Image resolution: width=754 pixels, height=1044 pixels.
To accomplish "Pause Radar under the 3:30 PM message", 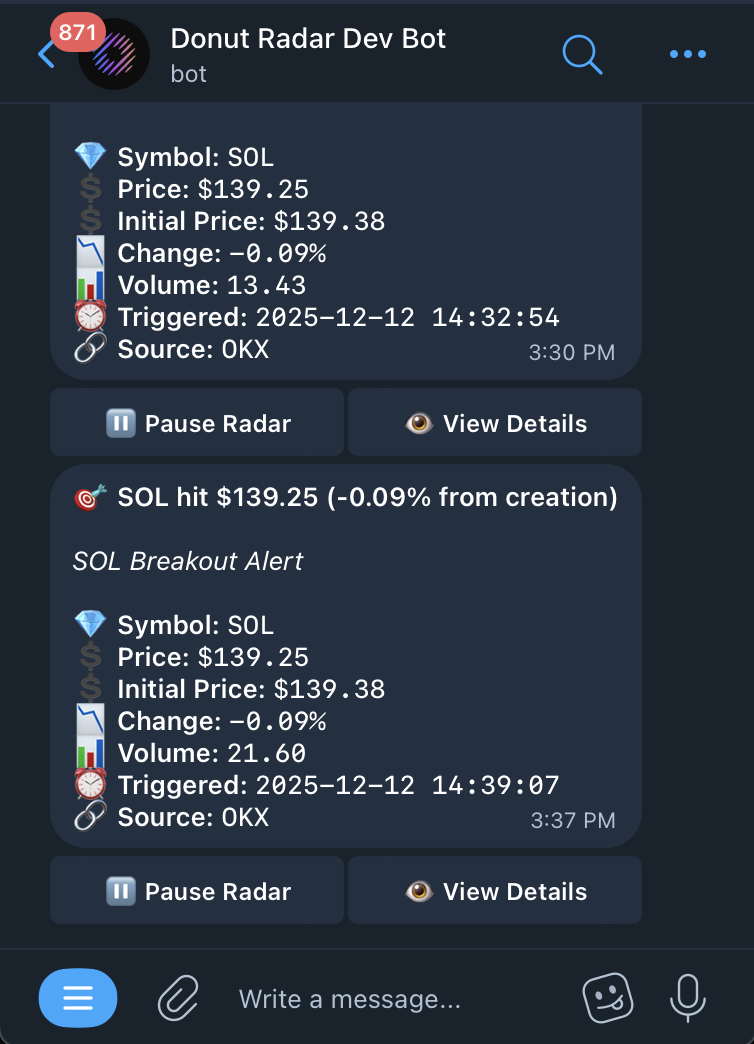I will (x=197, y=423).
